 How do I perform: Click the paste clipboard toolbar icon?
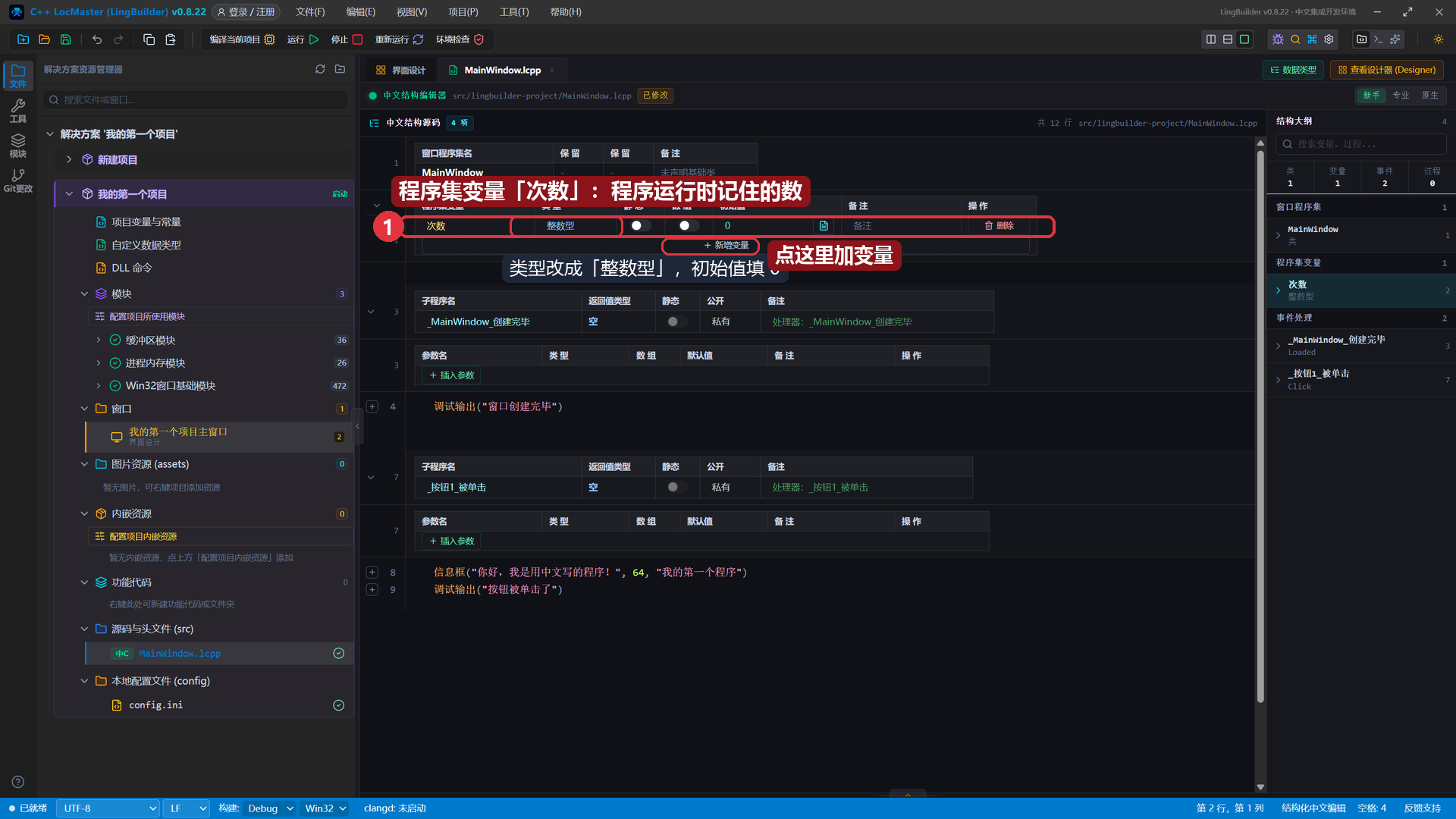(x=171, y=39)
